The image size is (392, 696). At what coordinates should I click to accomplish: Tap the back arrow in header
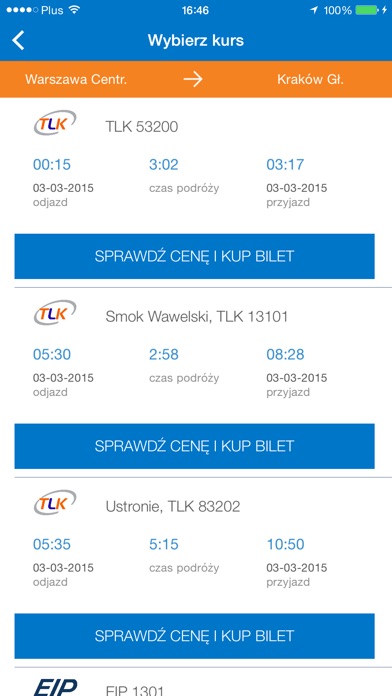18,41
